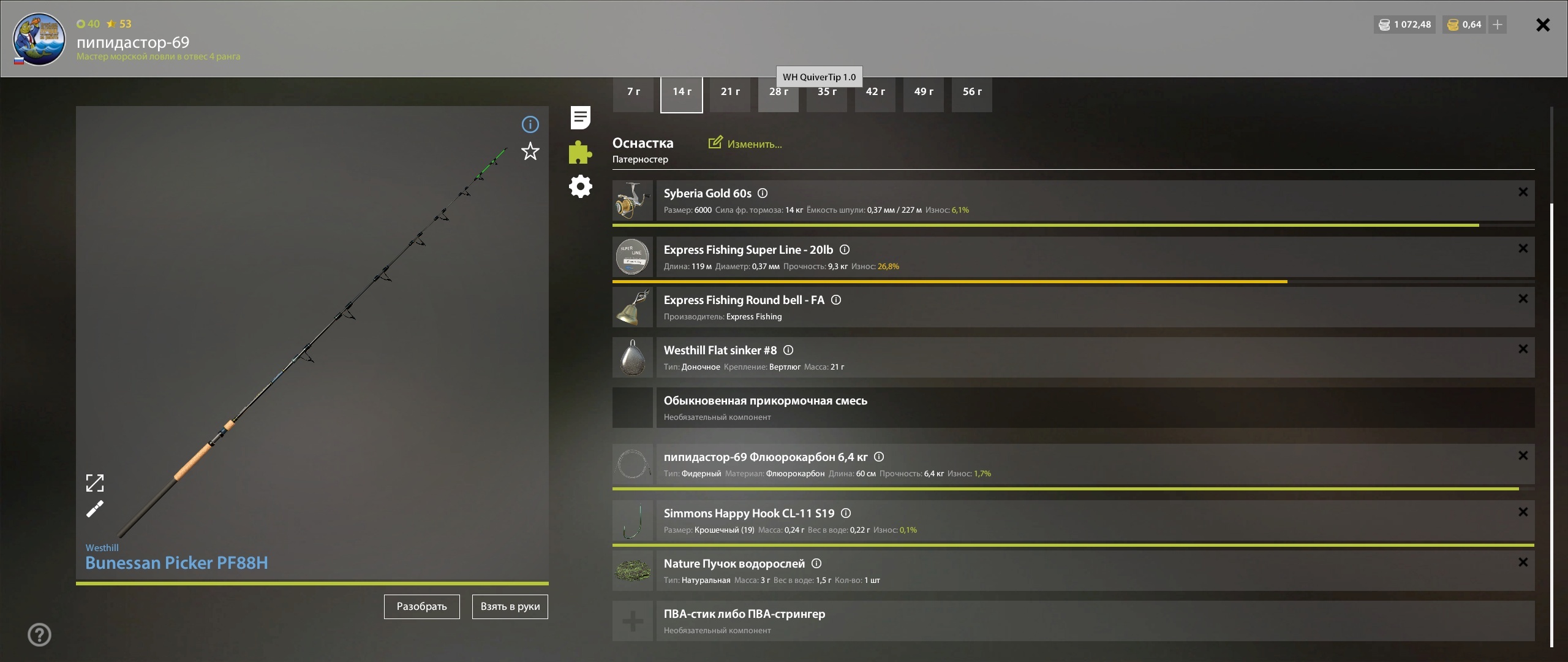Image resolution: width=1568 pixels, height=662 pixels.
Task: Select the 7 г quiver tip tab
Action: pos(633,94)
